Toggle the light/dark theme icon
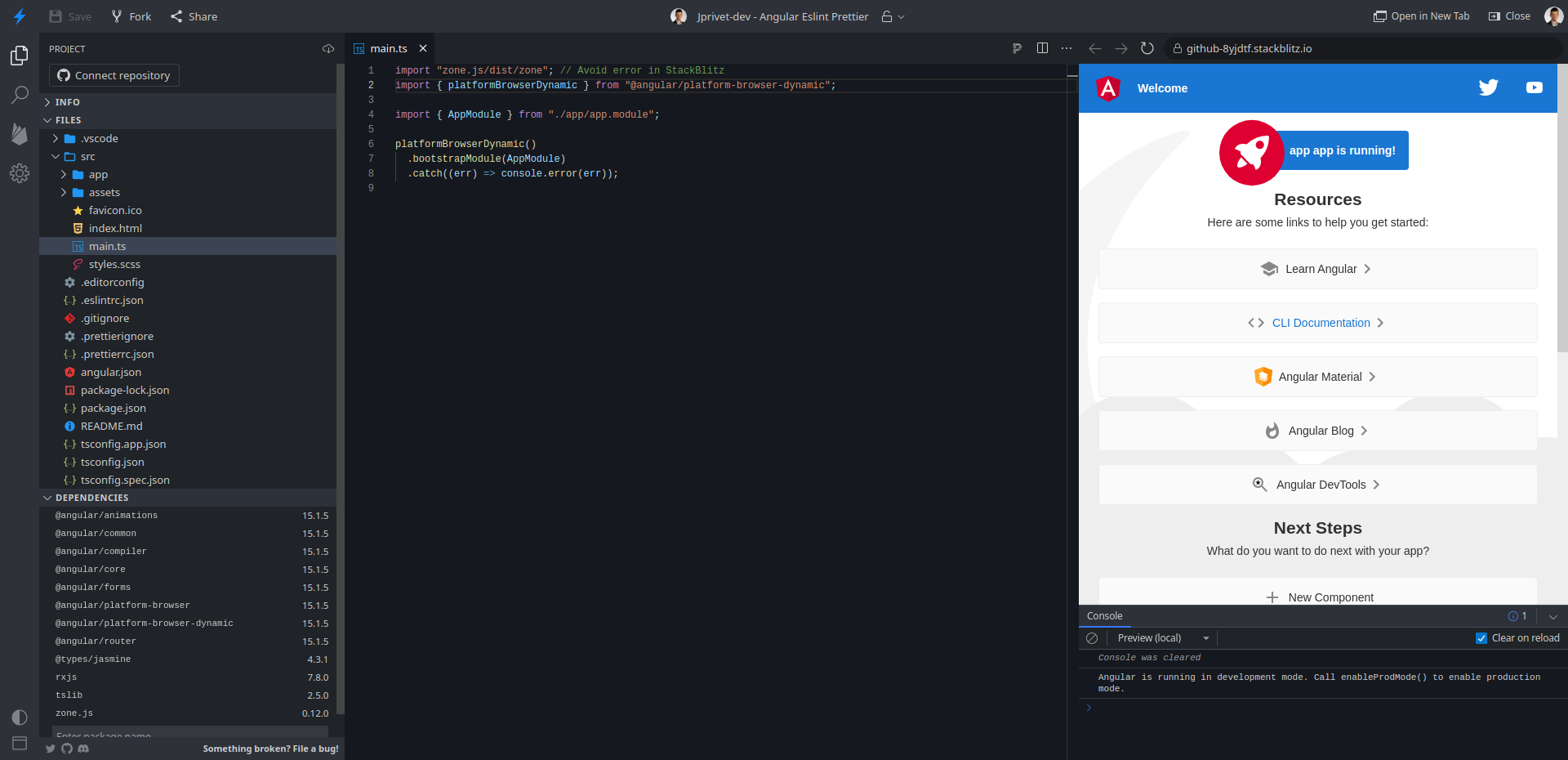This screenshot has width=1568, height=760. (x=20, y=718)
